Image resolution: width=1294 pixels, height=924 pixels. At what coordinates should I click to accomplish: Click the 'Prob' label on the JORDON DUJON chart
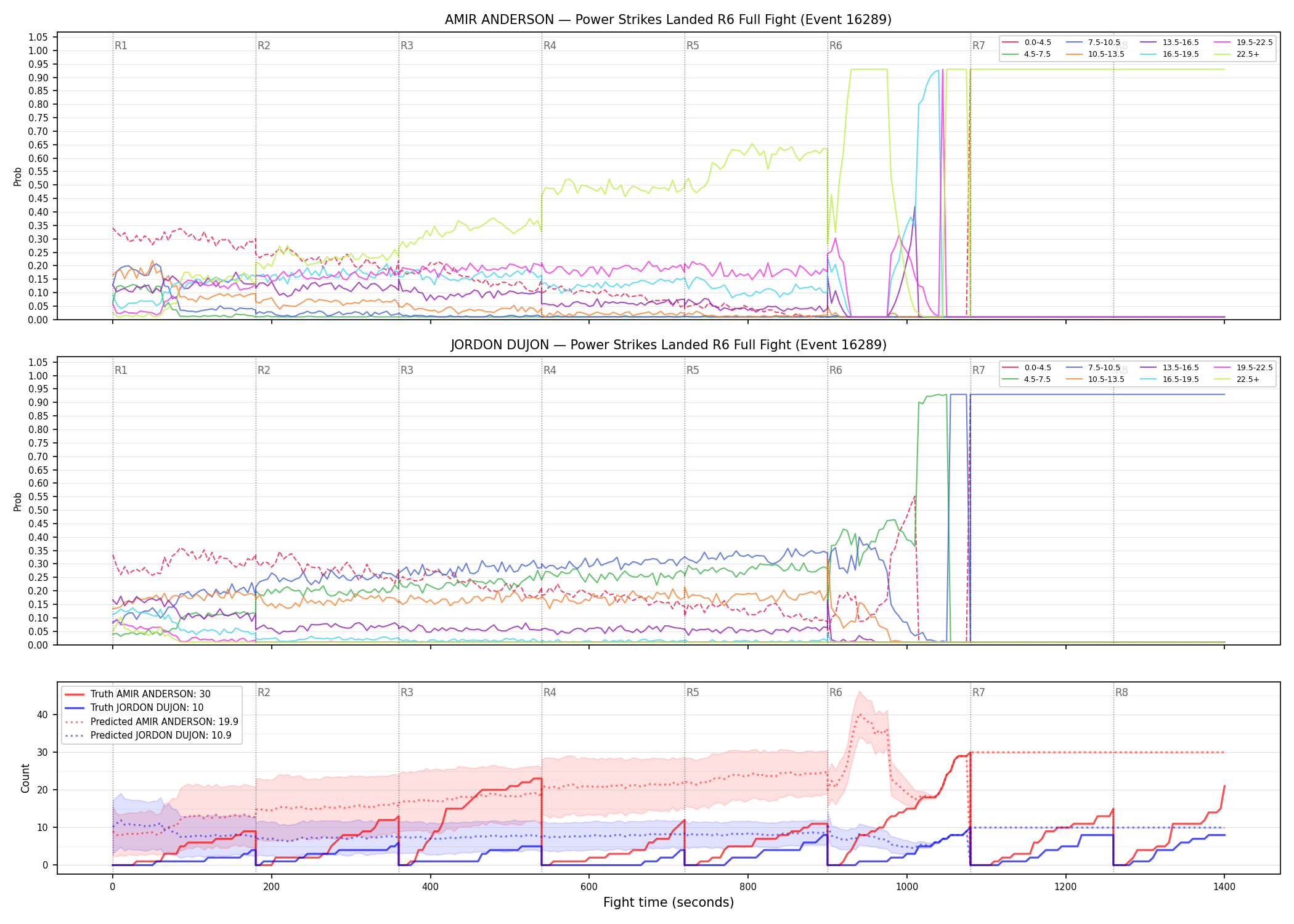pos(18,501)
